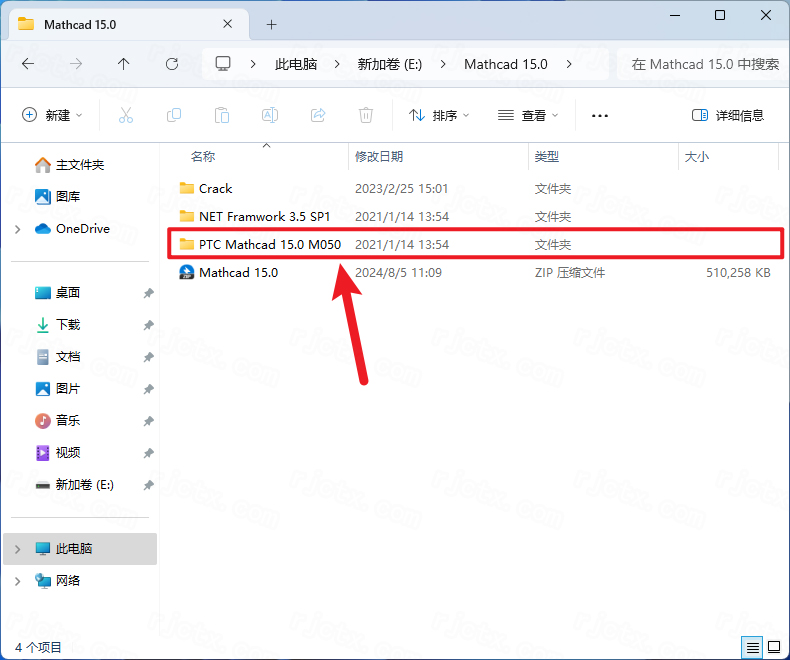Open a new tab with plus button
Viewport: 790px width, 660px height.
tap(271, 24)
